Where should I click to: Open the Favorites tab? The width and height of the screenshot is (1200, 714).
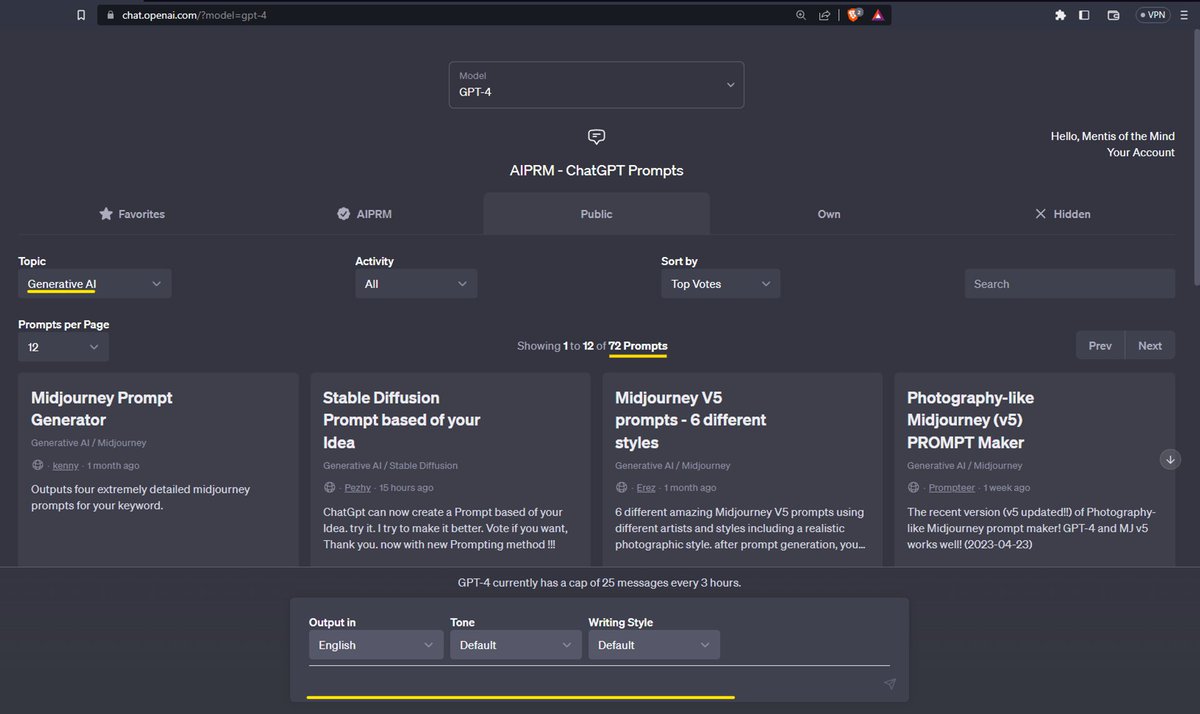pos(132,214)
